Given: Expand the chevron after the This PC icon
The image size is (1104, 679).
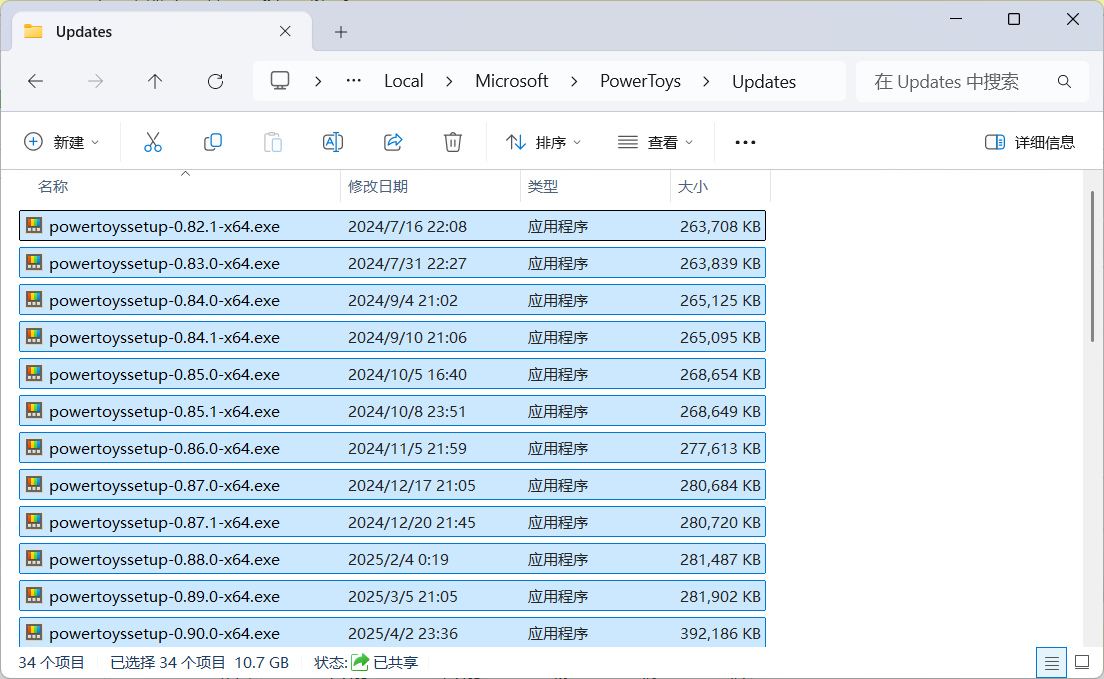Looking at the screenshot, I should pyautogui.click(x=318, y=82).
